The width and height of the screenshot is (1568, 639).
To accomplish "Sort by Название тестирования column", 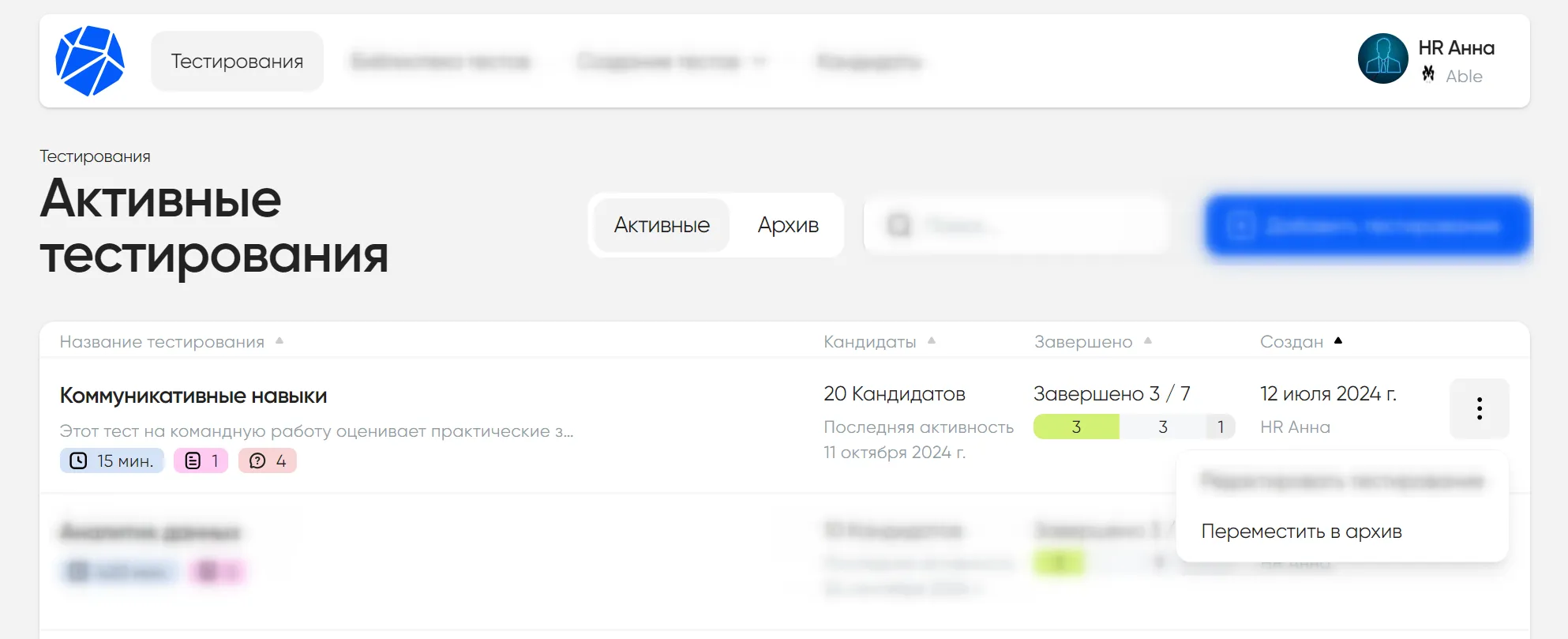I will click(171, 342).
